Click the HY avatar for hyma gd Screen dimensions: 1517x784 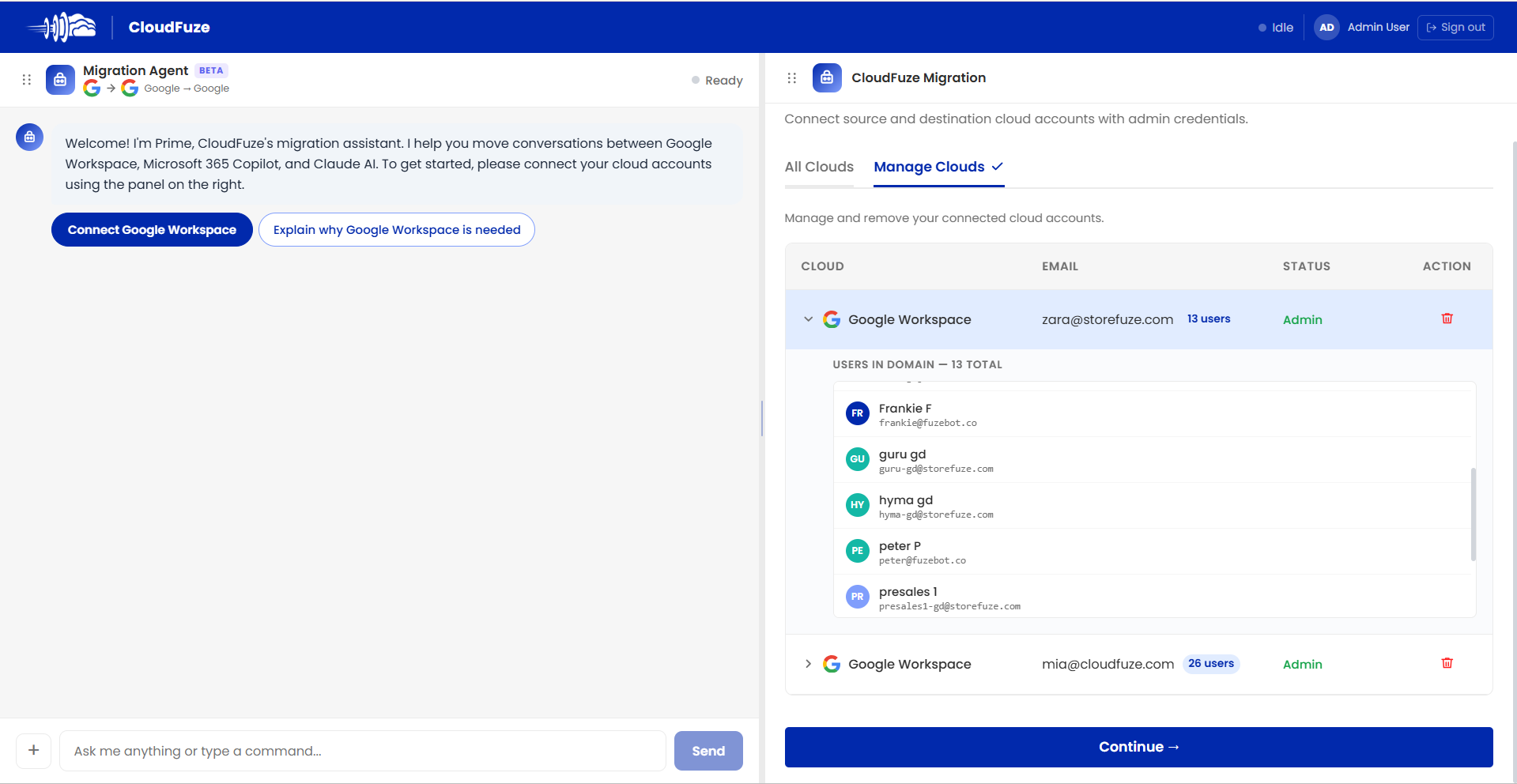(858, 505)
